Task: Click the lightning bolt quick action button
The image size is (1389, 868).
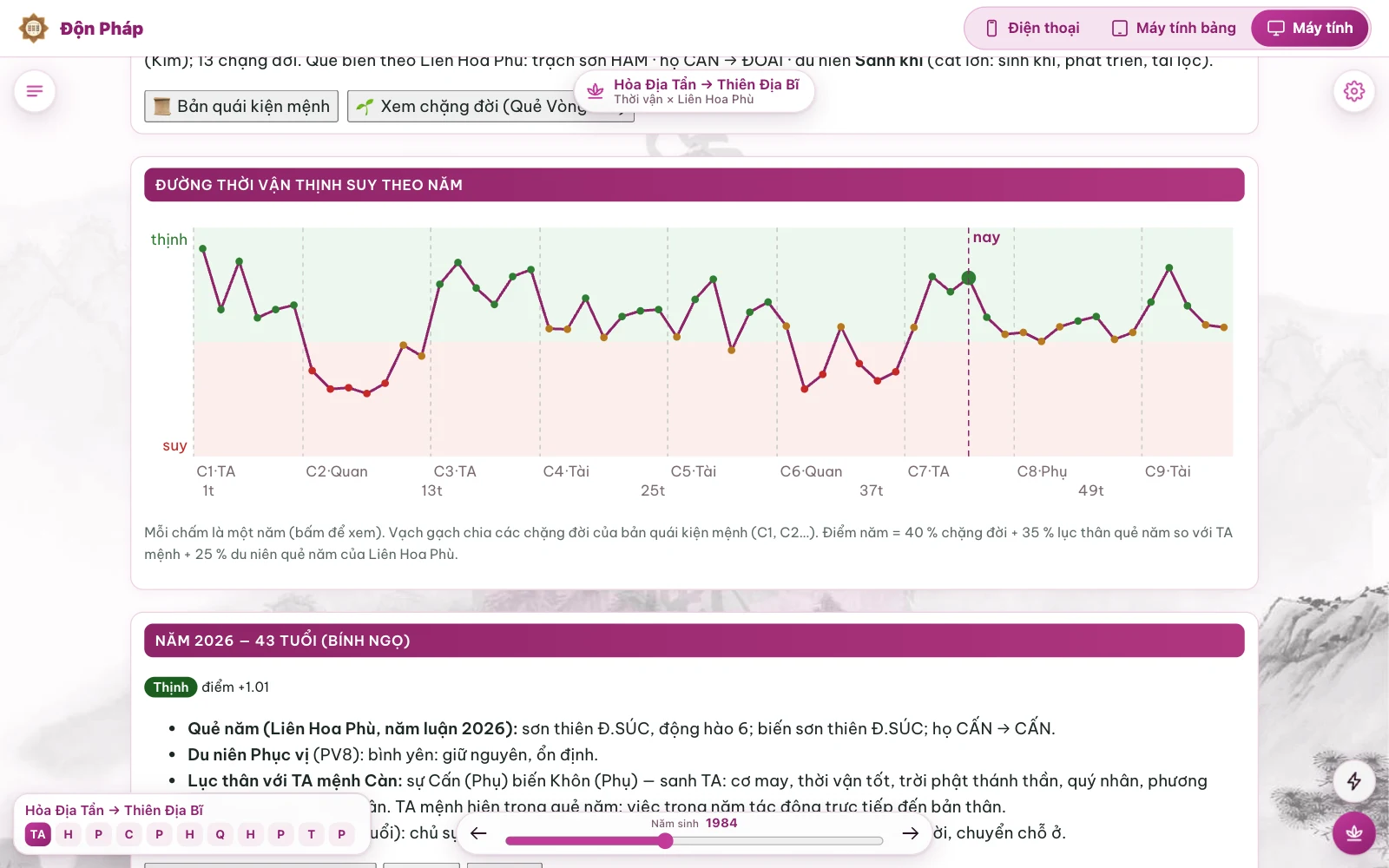Action: click(1354, 781)
